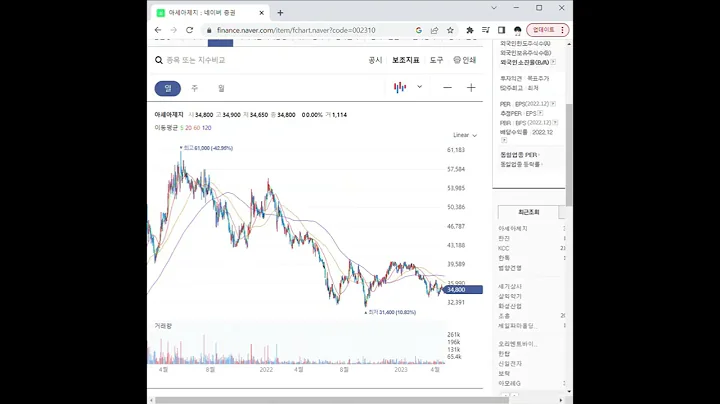Click the share page icon
Image resolution: width=720 pixels, height=404 pixels.
point(434,30)
